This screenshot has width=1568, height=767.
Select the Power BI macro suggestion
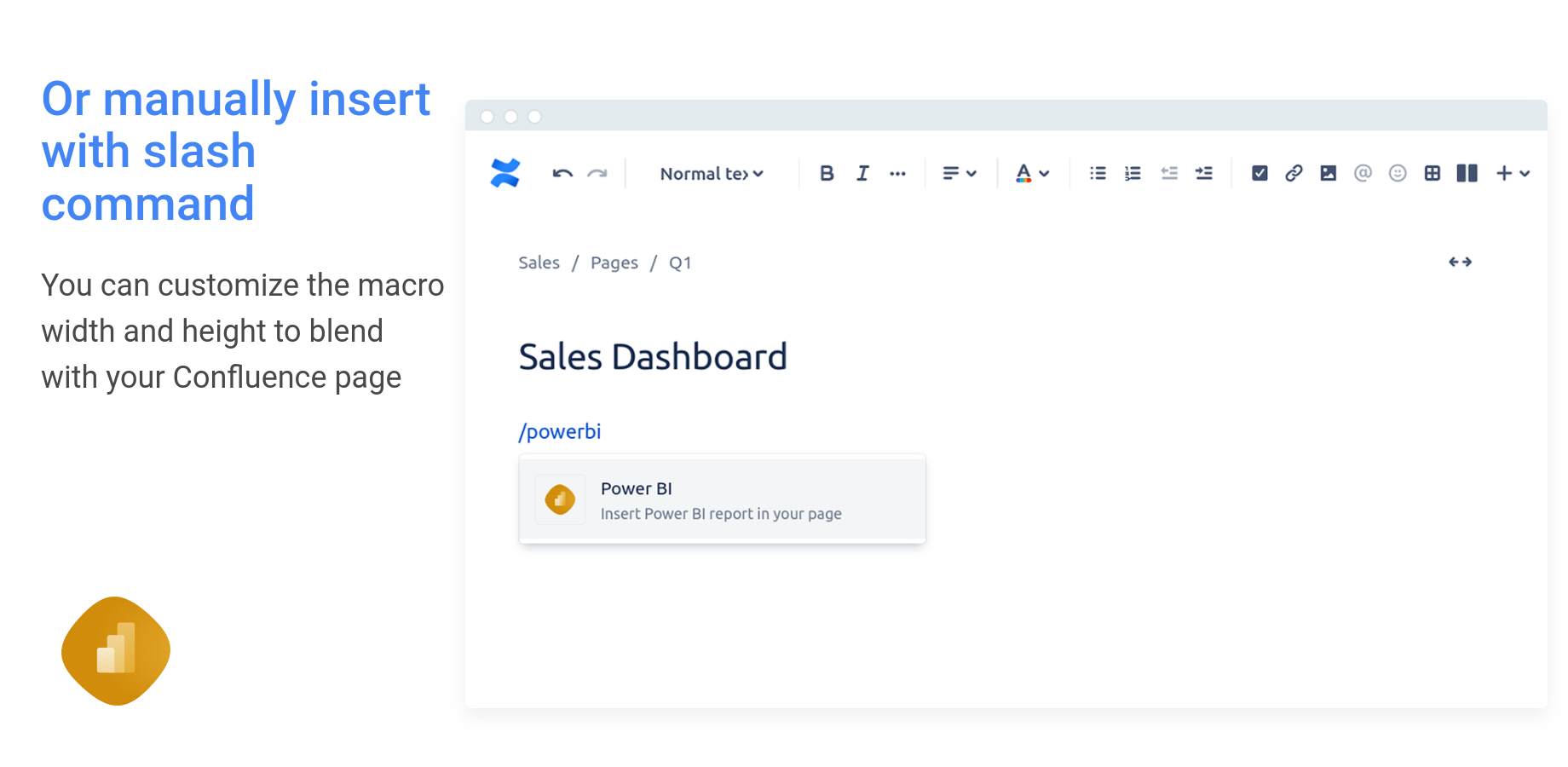[x=723, y=500]
